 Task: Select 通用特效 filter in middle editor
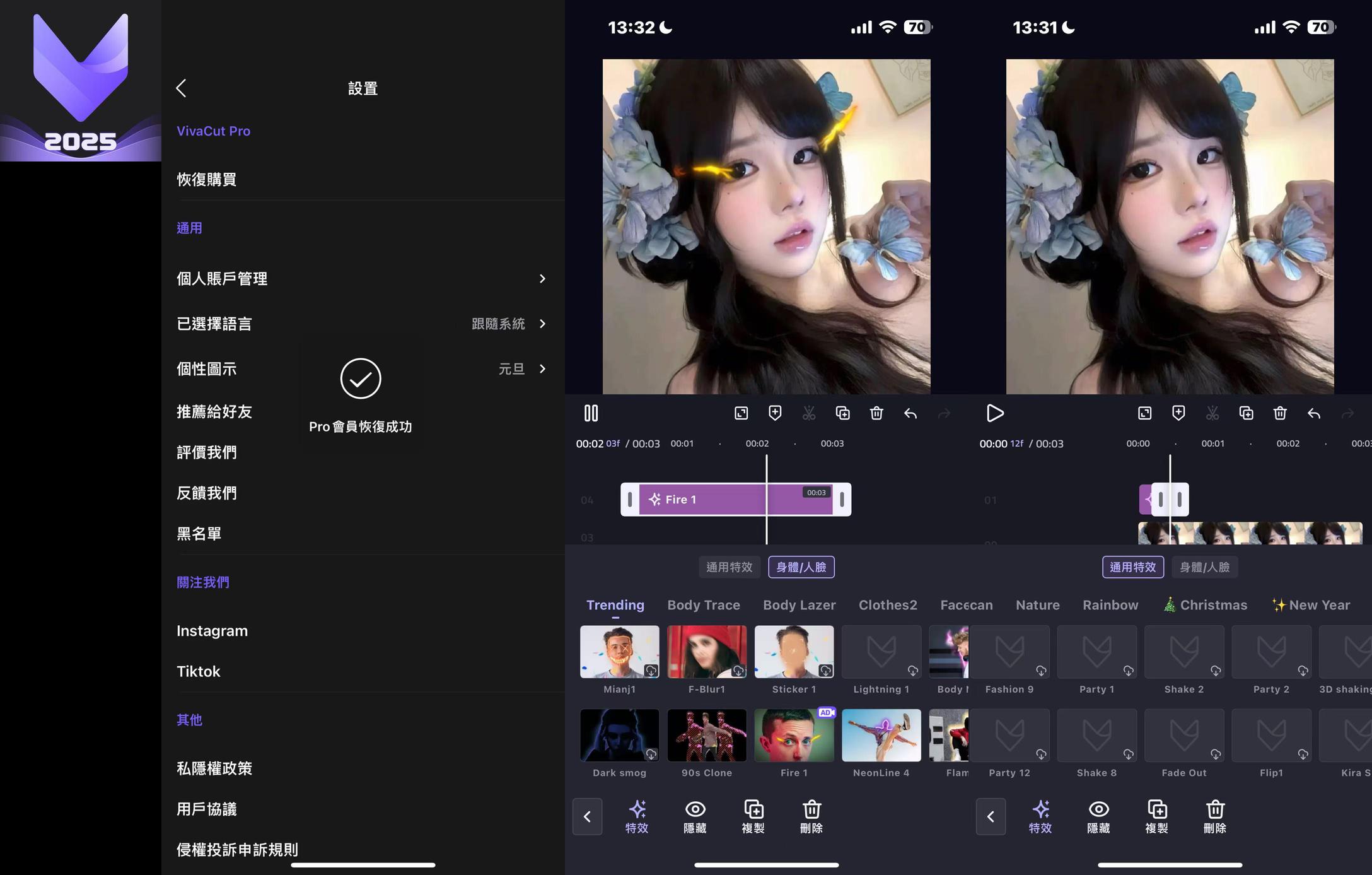click(x=730, y=567)
